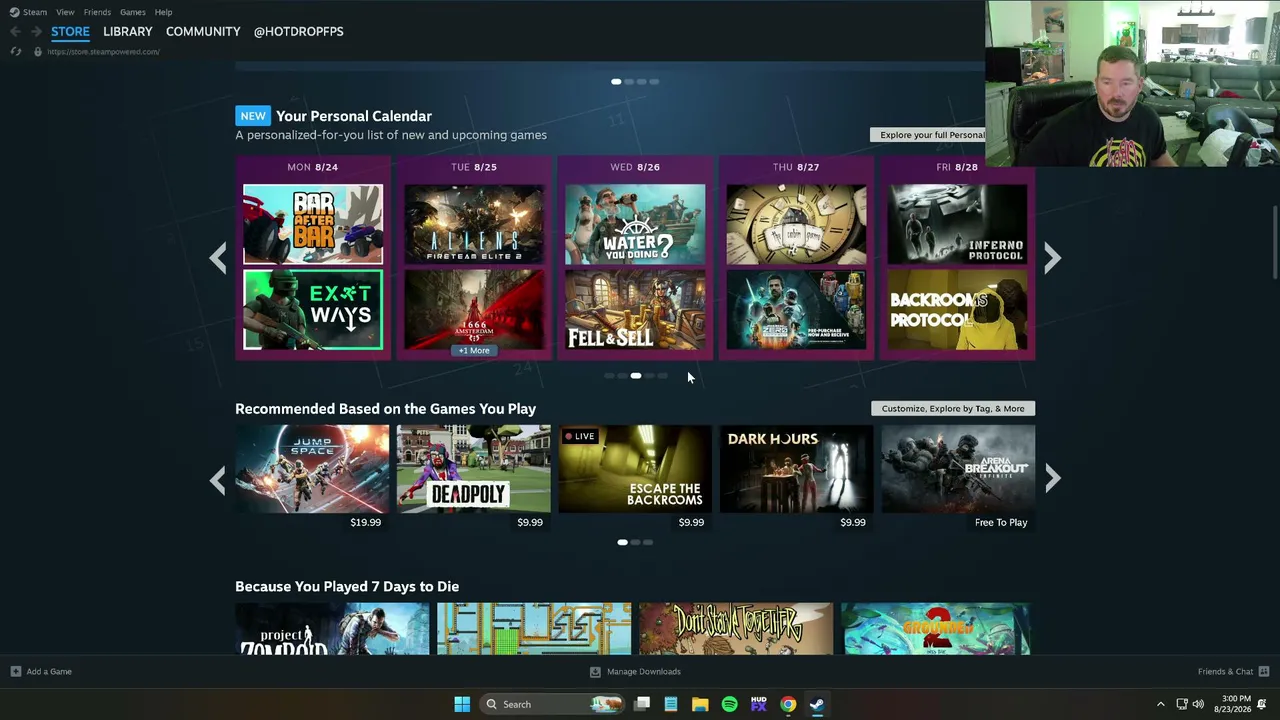Screen dimensions: 1280x720
Task: Open the Windows Start menu
Action: [462, 704]
